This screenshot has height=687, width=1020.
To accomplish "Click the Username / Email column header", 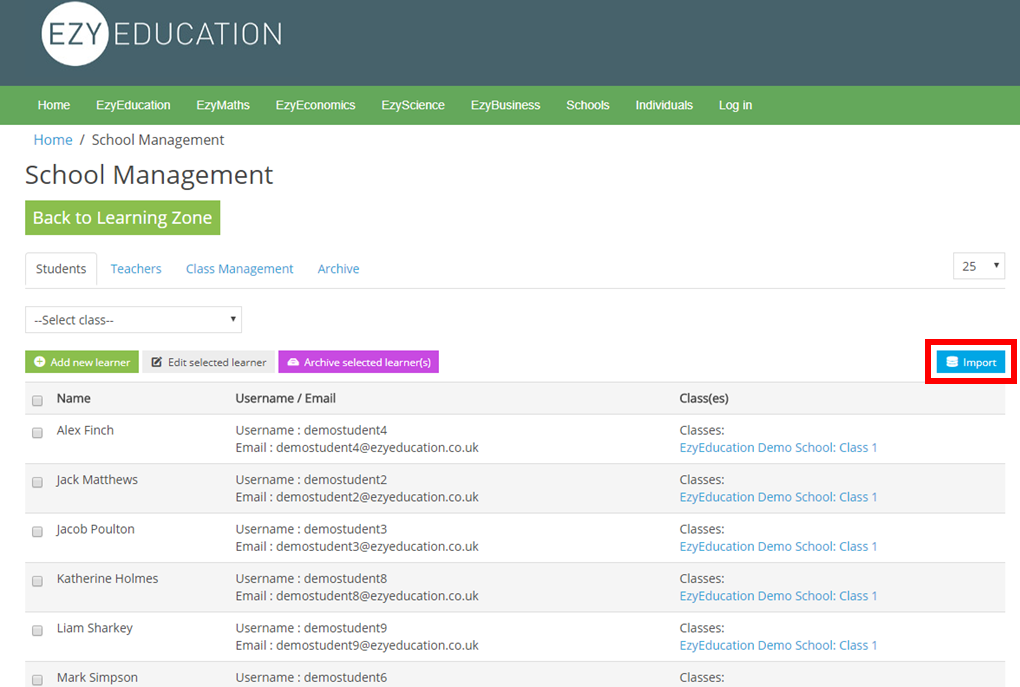I will tap(286, 398).
